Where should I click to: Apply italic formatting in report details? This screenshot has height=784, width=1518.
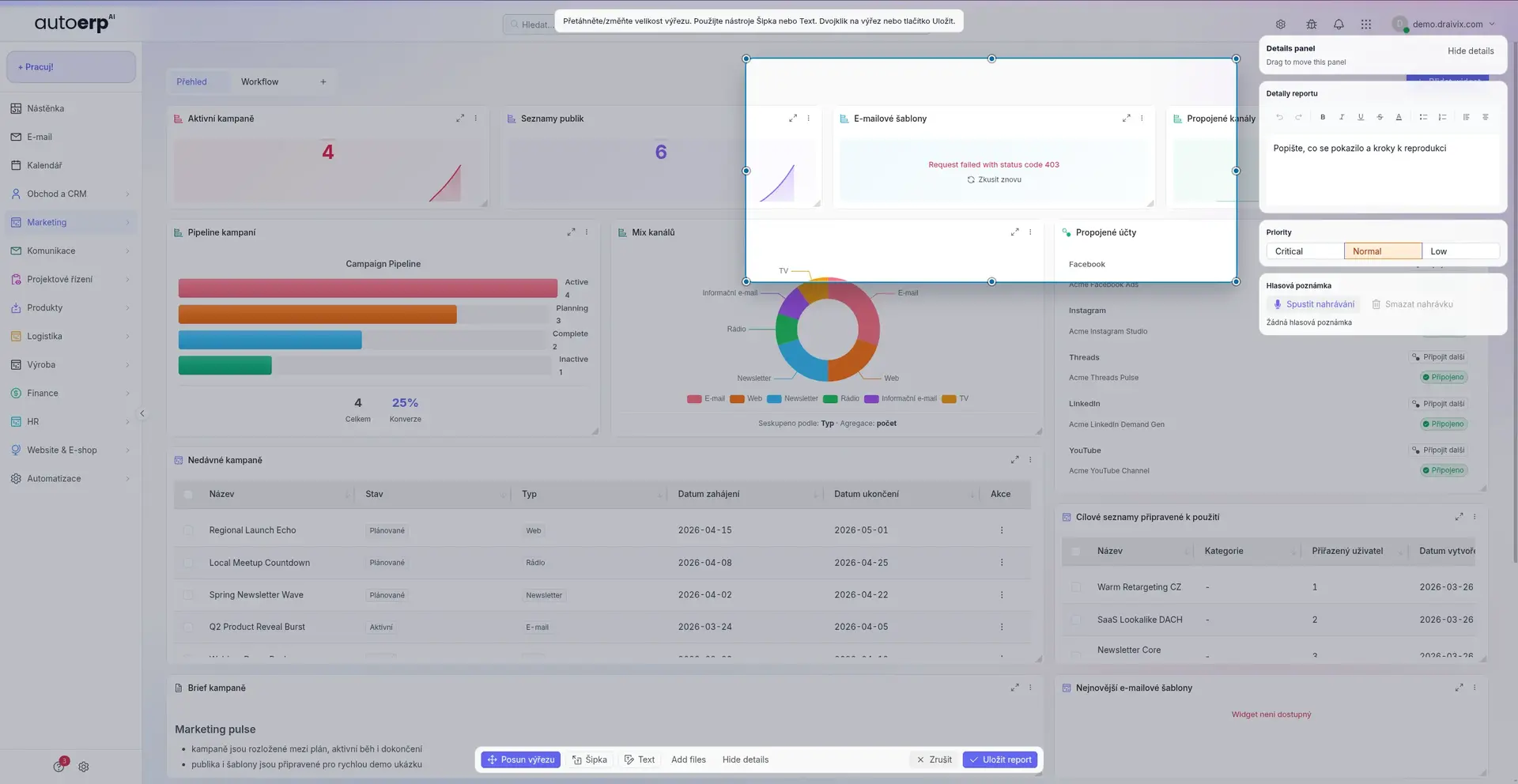[x=1342, y=117]
